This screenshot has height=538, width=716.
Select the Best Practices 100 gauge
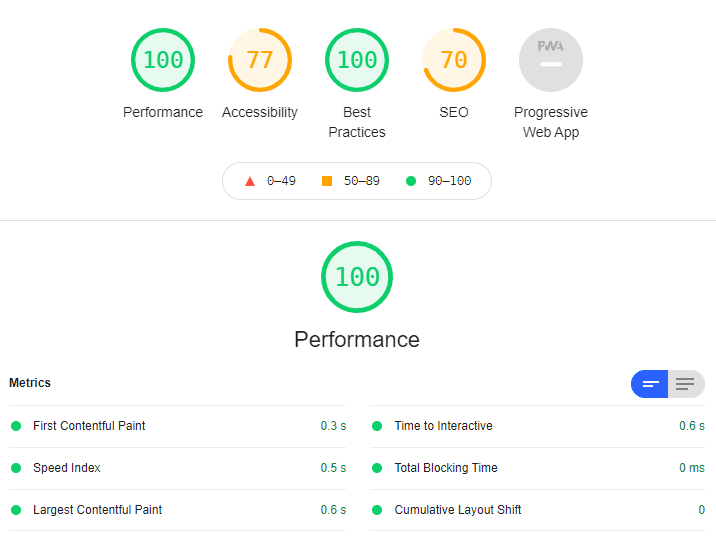point(357,60)
